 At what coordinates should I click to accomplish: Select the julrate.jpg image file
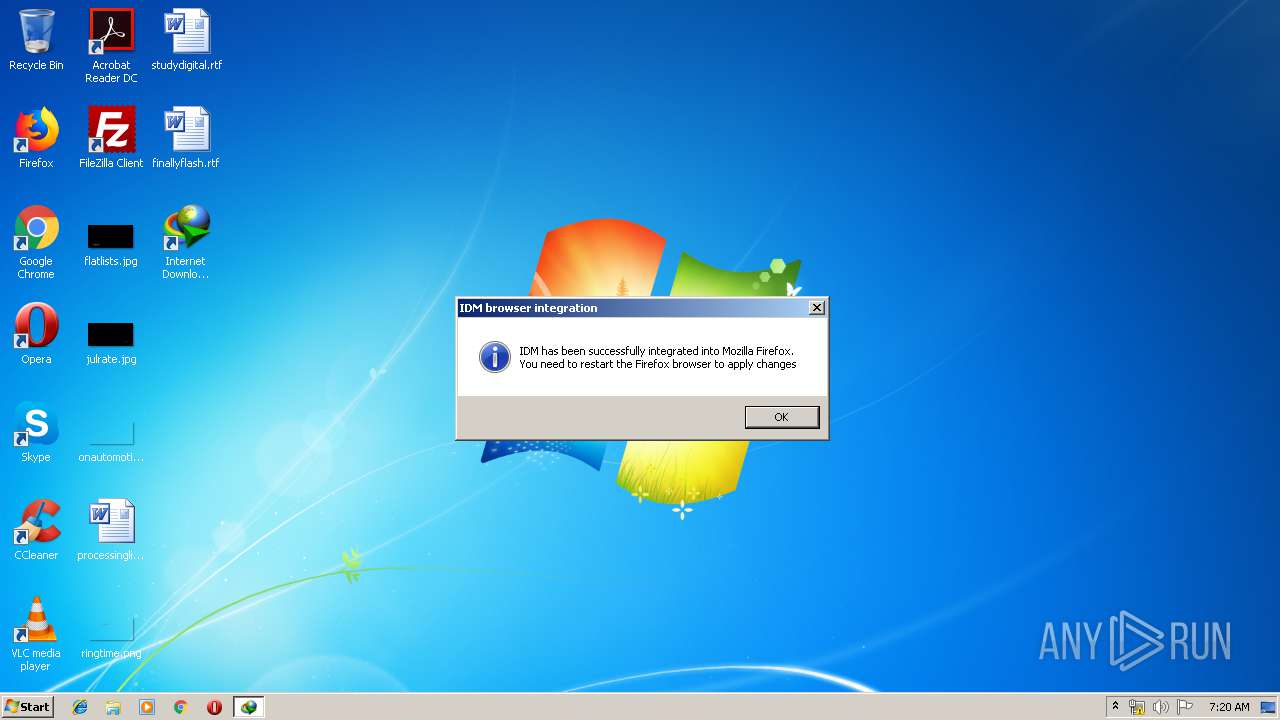click(x=111, y=343)
